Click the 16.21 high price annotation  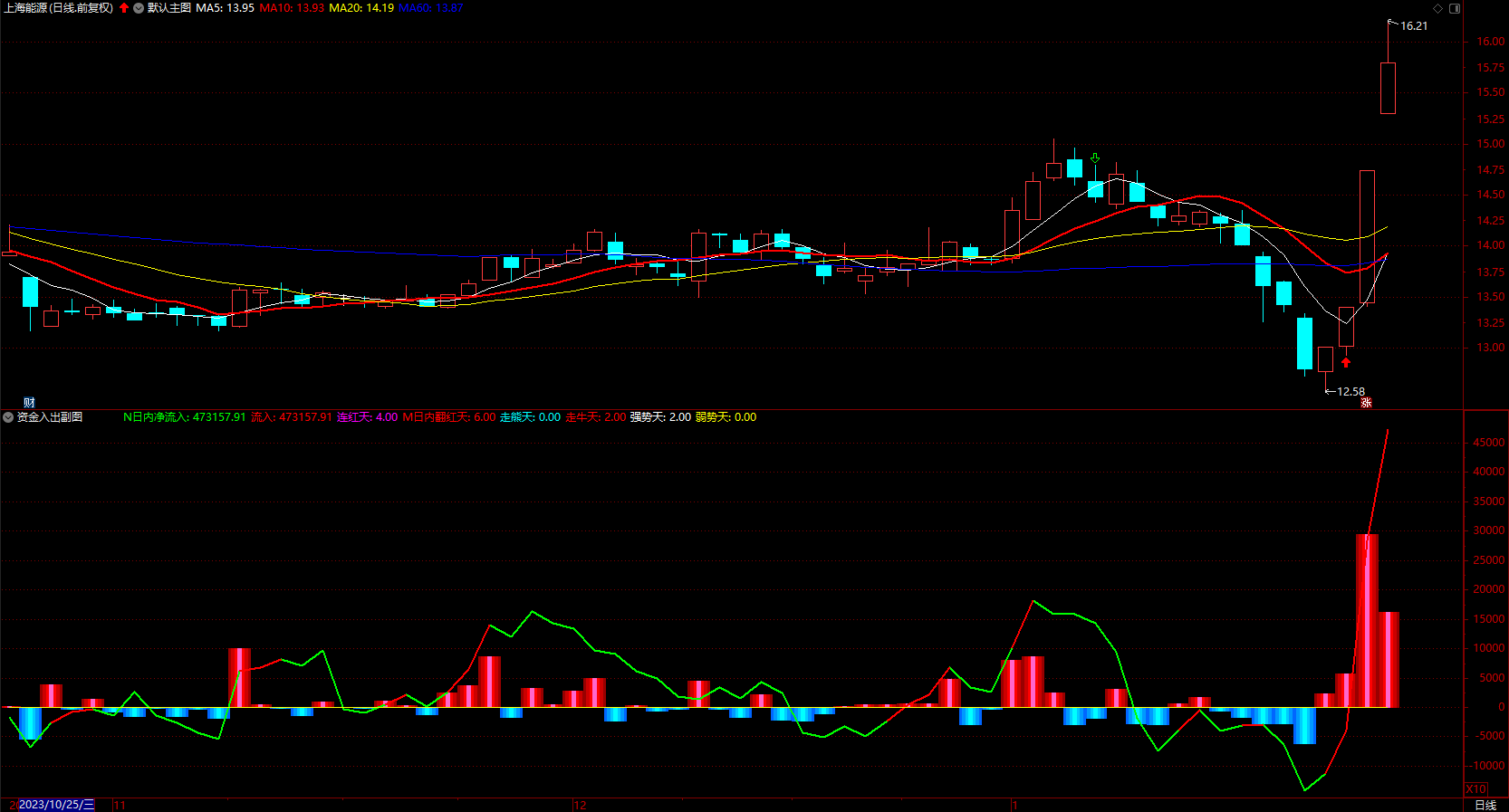(x=1414, y=26)
